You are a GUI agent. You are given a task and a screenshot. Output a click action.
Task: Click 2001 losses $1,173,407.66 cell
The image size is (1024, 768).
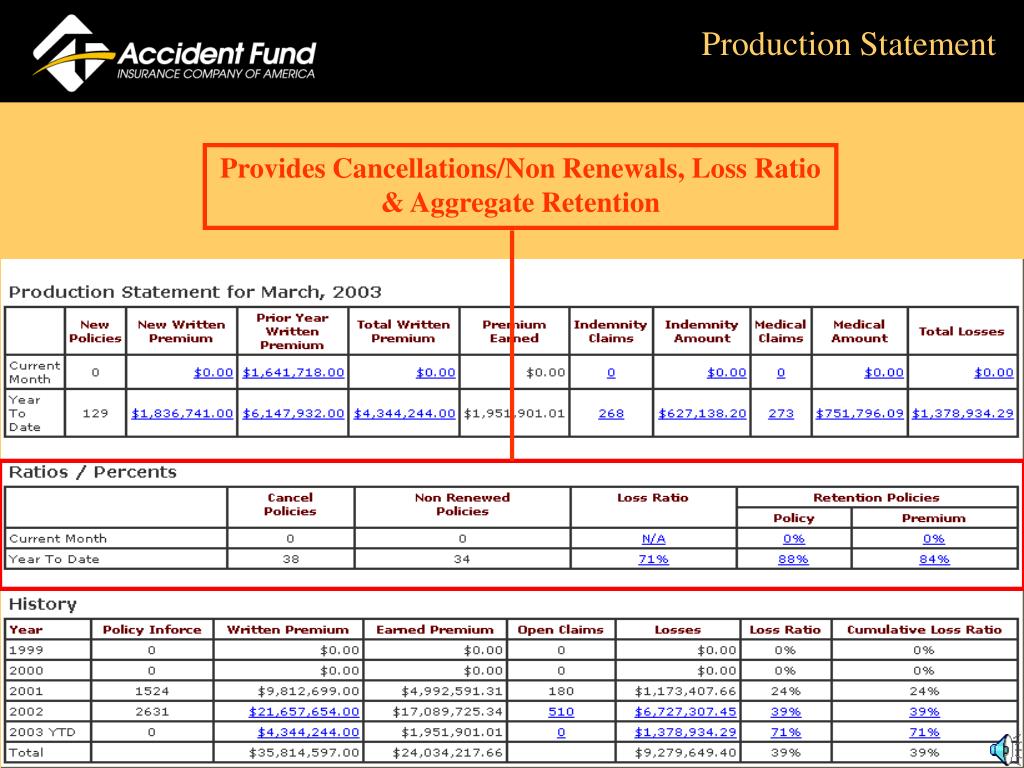click(678, 691)
